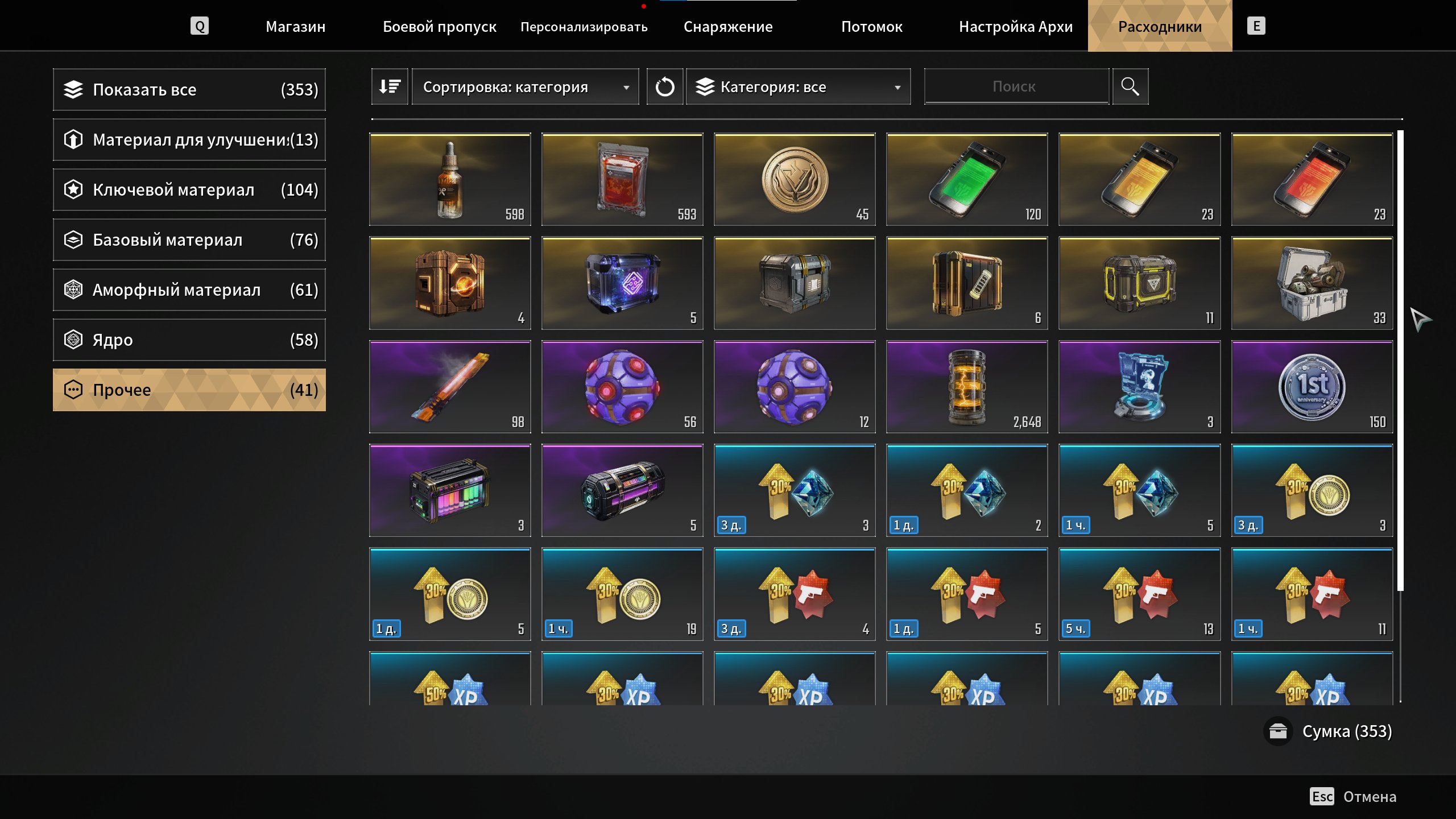
Task: Select the white supply crate with 33
Action: click(1312, 283)
